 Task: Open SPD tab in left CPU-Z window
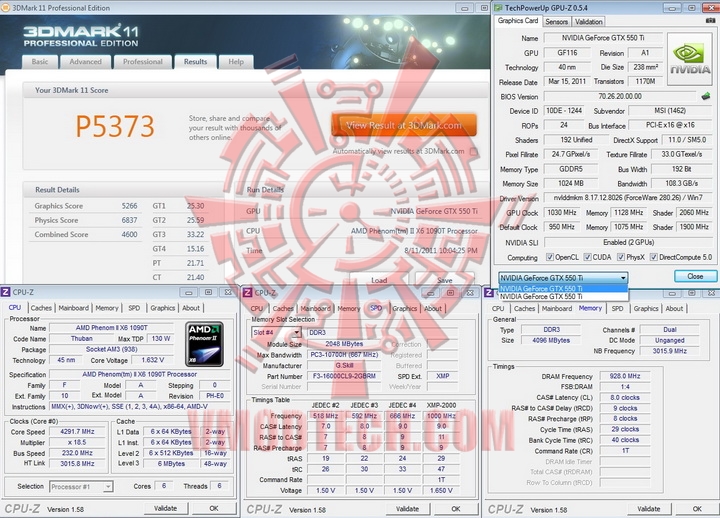coord(134,308)
